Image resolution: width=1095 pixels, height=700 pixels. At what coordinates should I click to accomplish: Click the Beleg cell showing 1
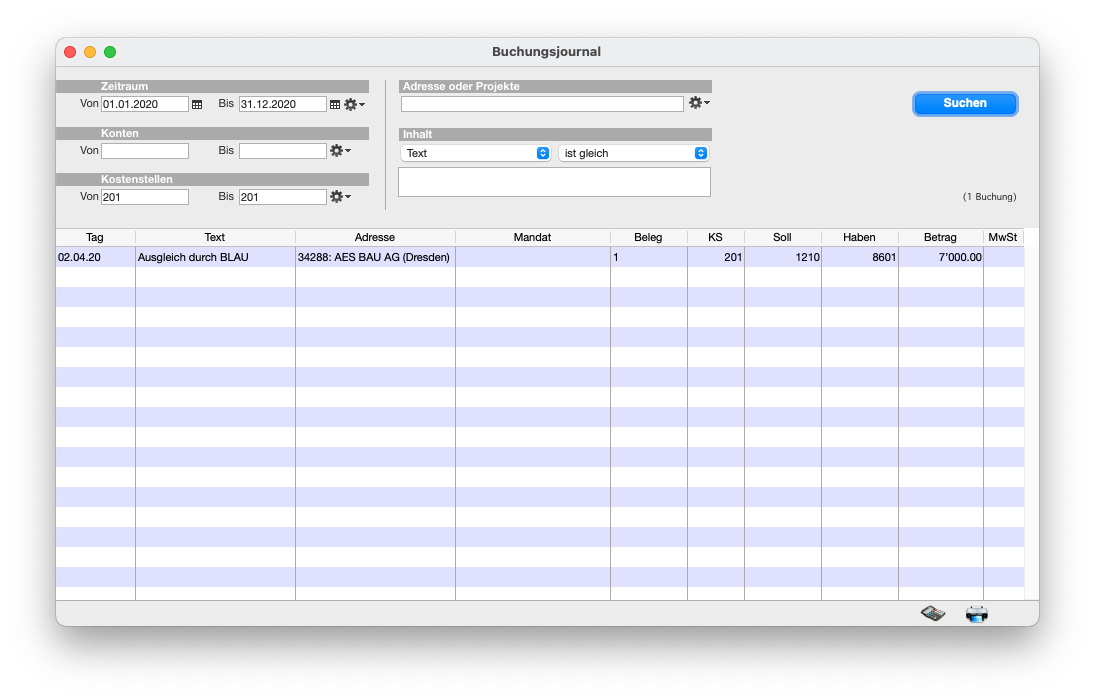tap(649, 257)
